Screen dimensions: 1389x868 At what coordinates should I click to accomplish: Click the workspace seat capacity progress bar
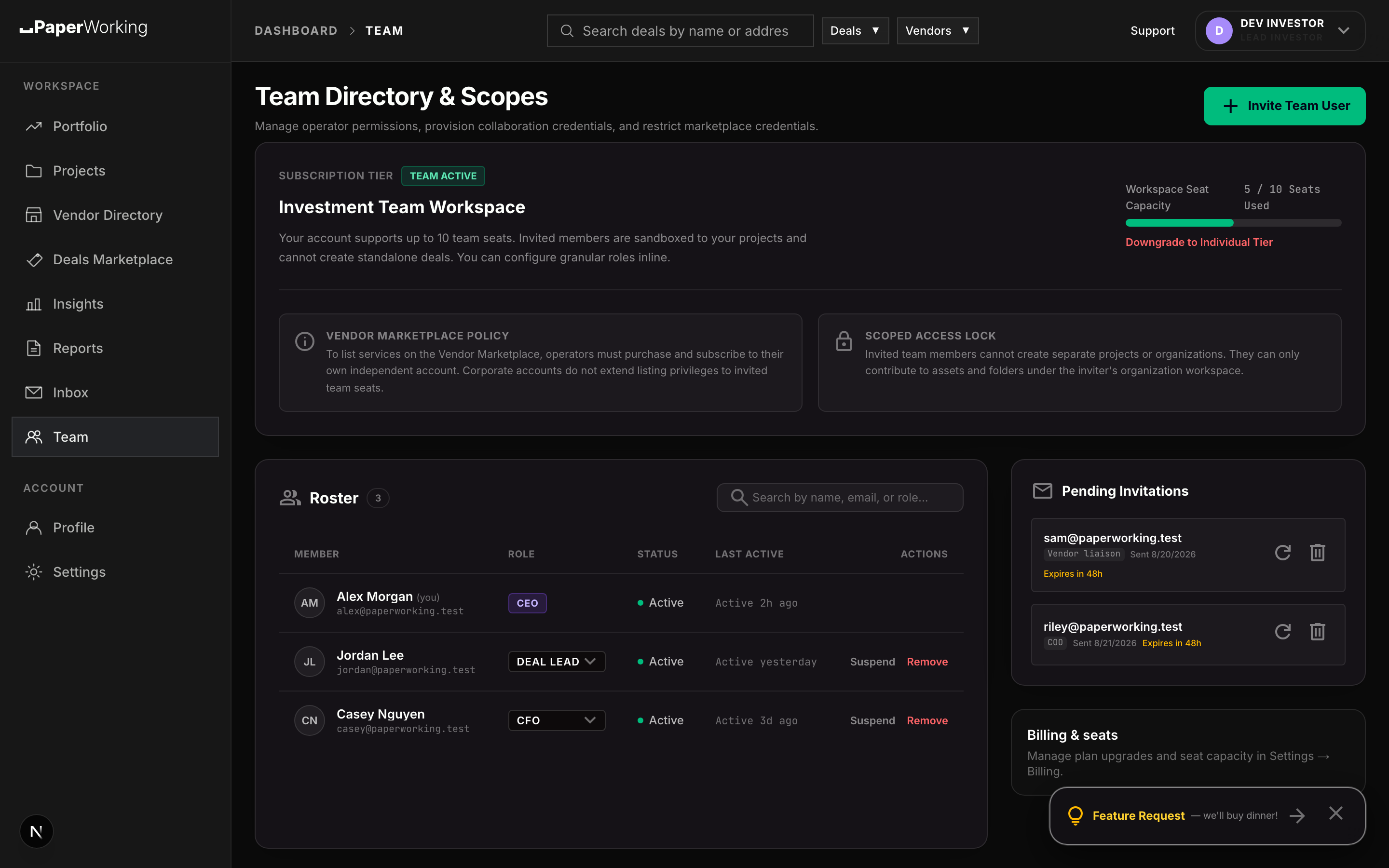[1233, 223]
